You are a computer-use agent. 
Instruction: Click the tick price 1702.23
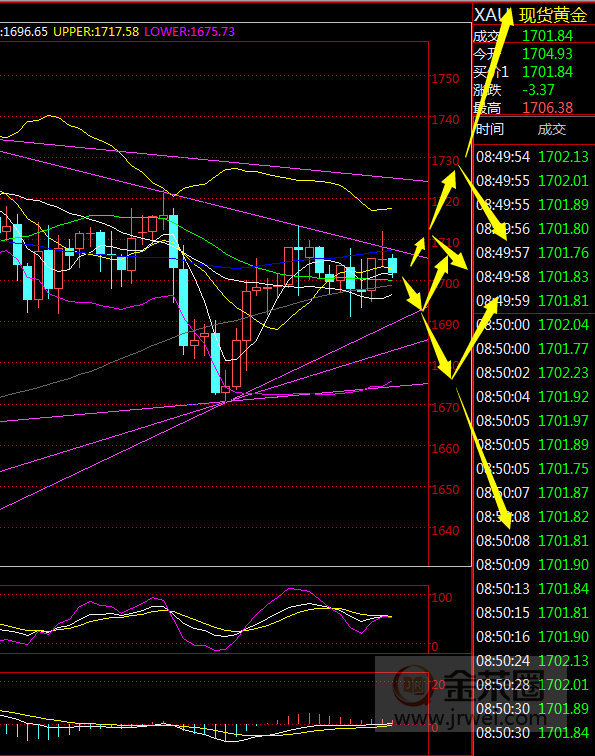pyautogui.click(x=563, y=373)
